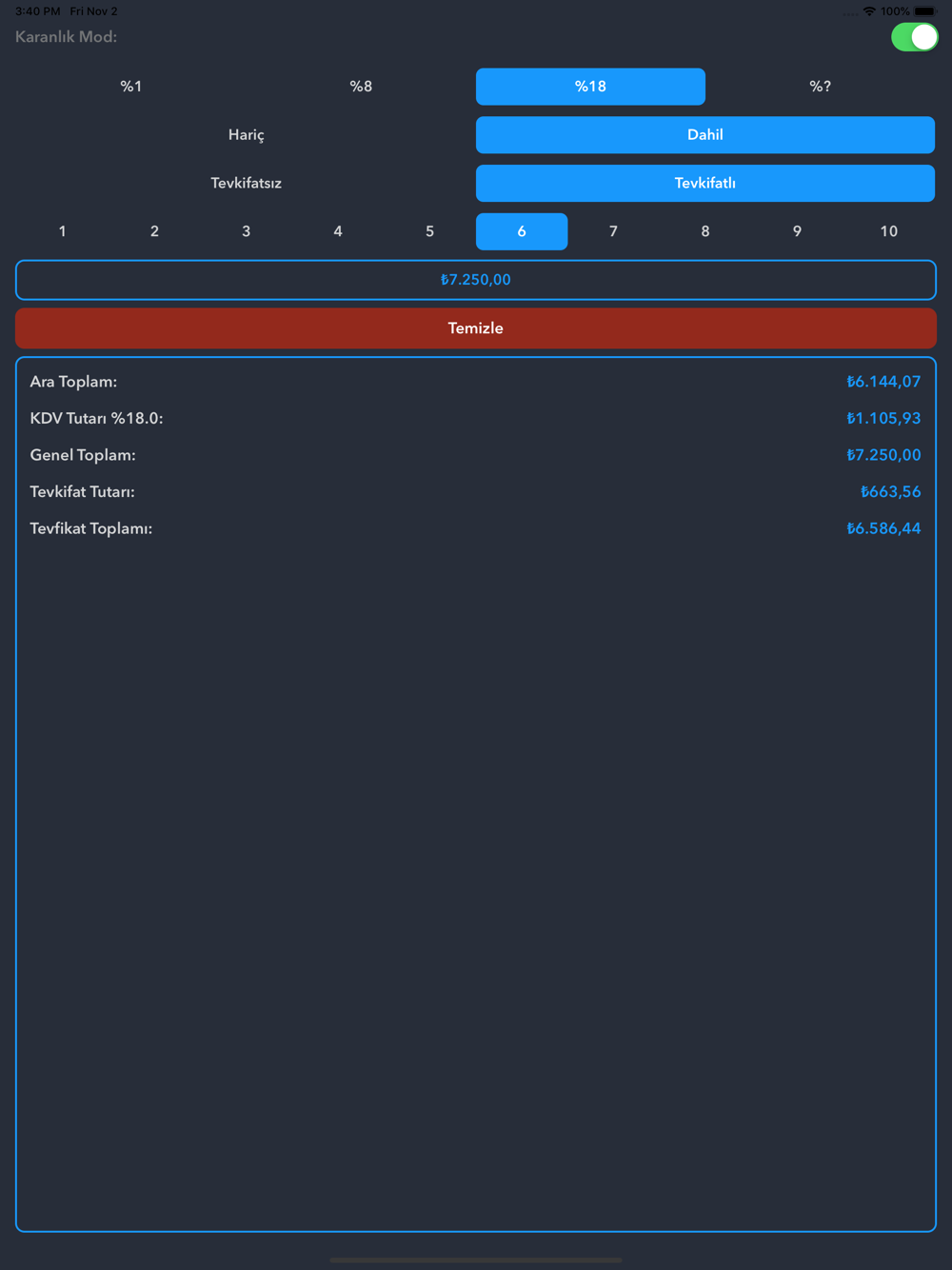Set tevkifat ratio to 1
The image size is (952, 1270).
coord(63,231)
